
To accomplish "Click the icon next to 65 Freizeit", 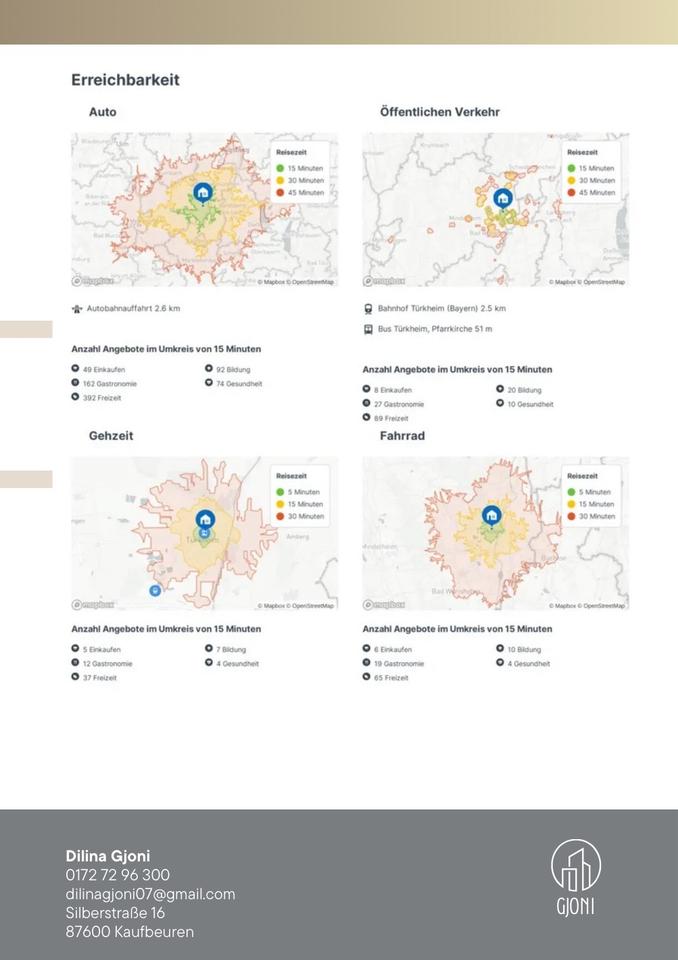I will point(367,677).
